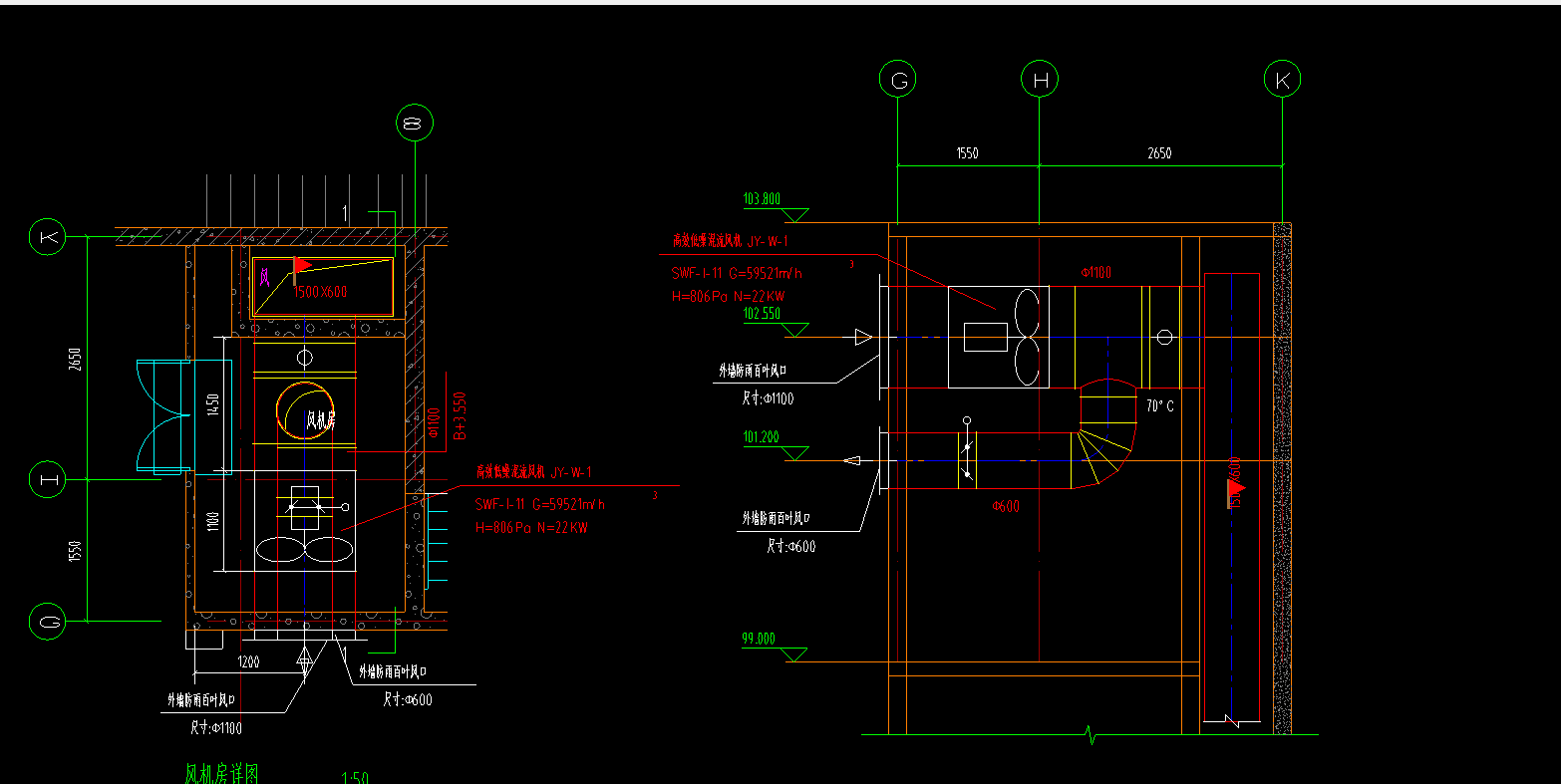Pick the yellow round duct circle in the fan room

coord(305,409)
